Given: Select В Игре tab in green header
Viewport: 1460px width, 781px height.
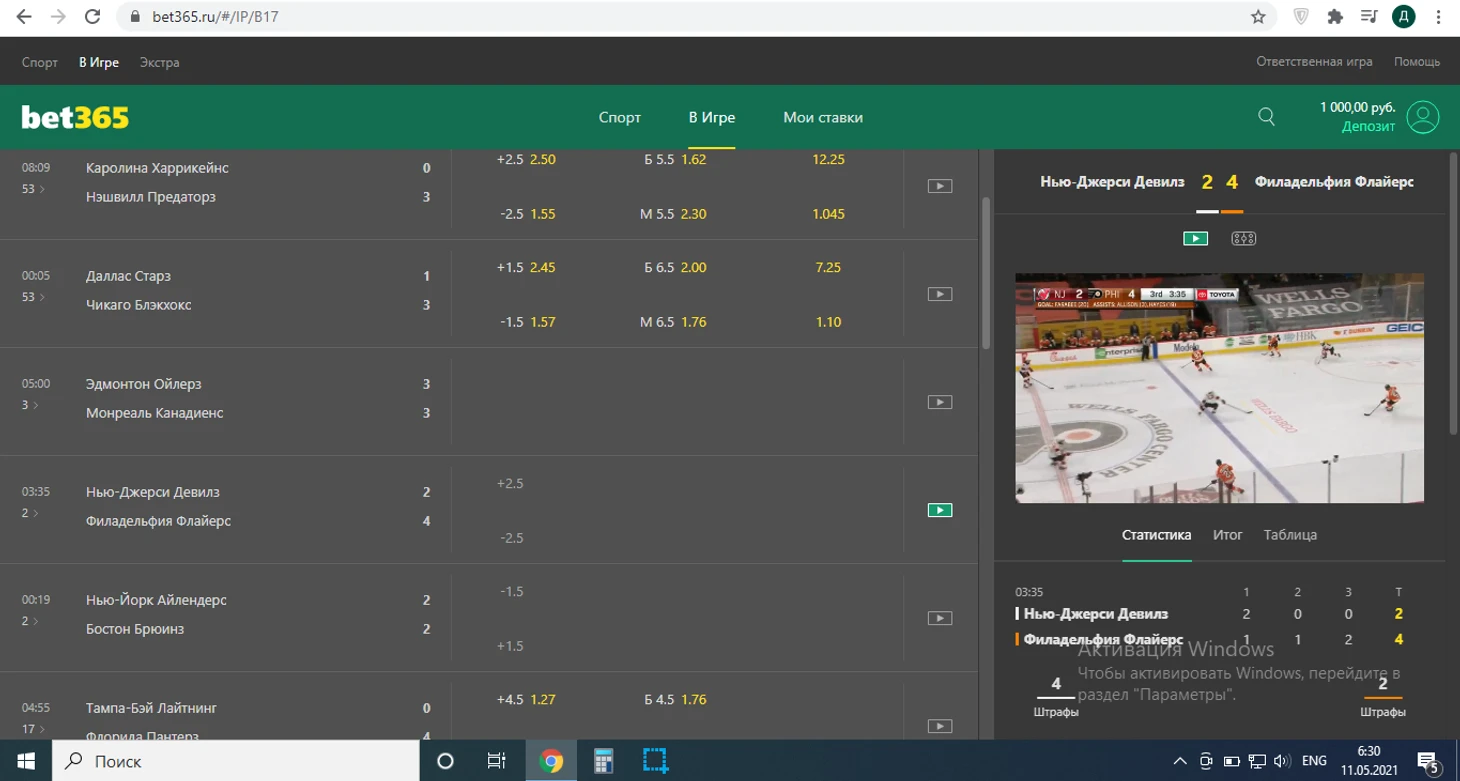Looking at the screenshot, I should (x=712, y=117).
